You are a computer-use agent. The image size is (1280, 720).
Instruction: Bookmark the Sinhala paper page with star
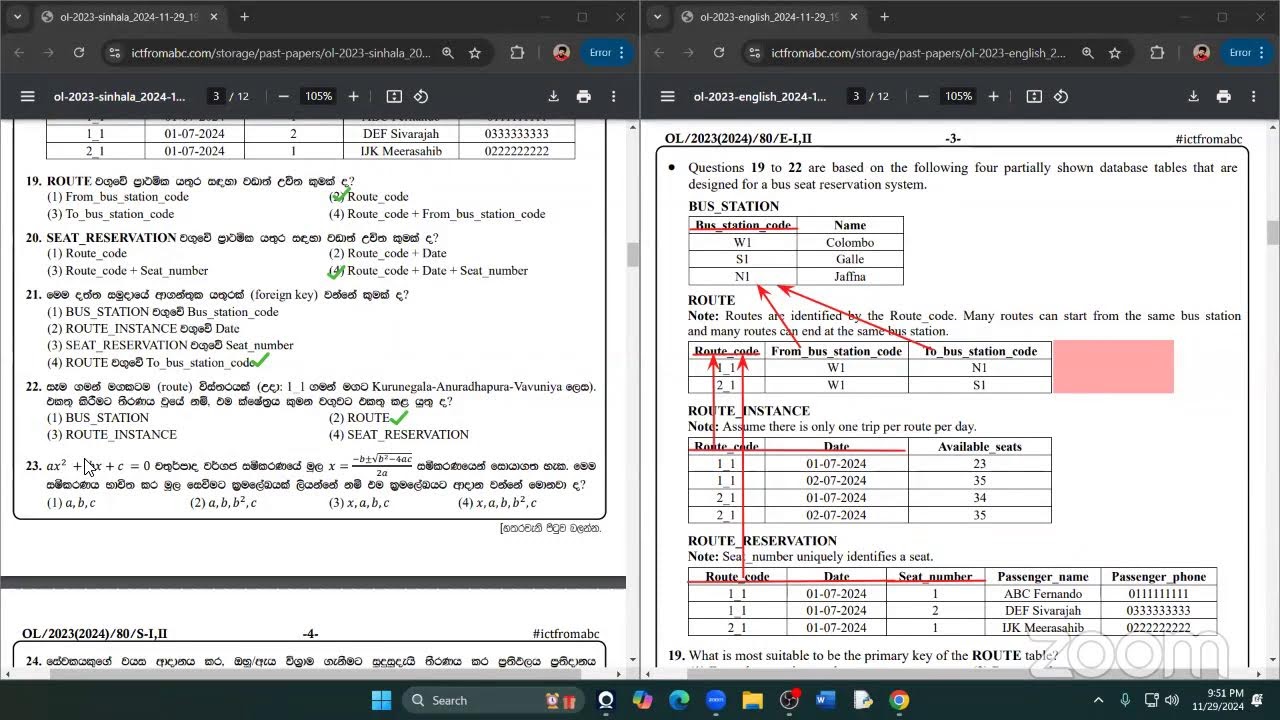pos(475,53)
